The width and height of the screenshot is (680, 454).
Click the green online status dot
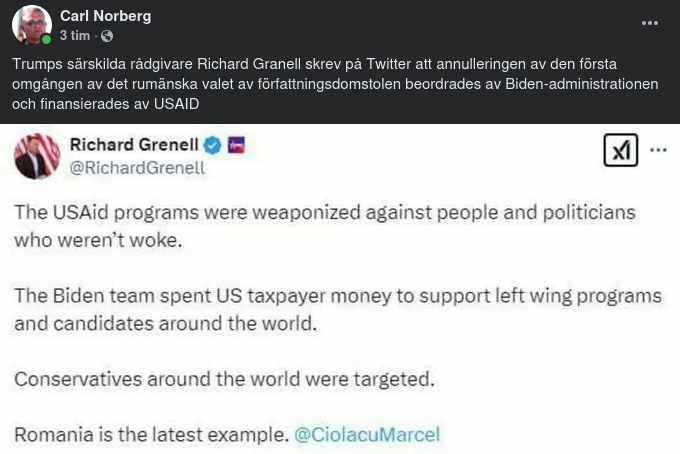point(46,40)
